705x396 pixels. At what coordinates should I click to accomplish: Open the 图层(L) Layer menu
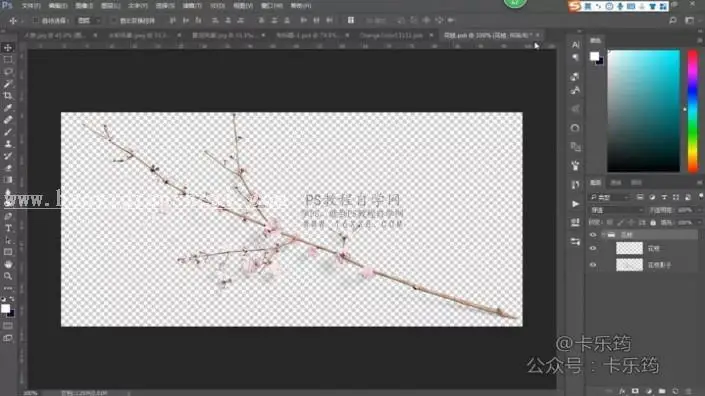111,6
